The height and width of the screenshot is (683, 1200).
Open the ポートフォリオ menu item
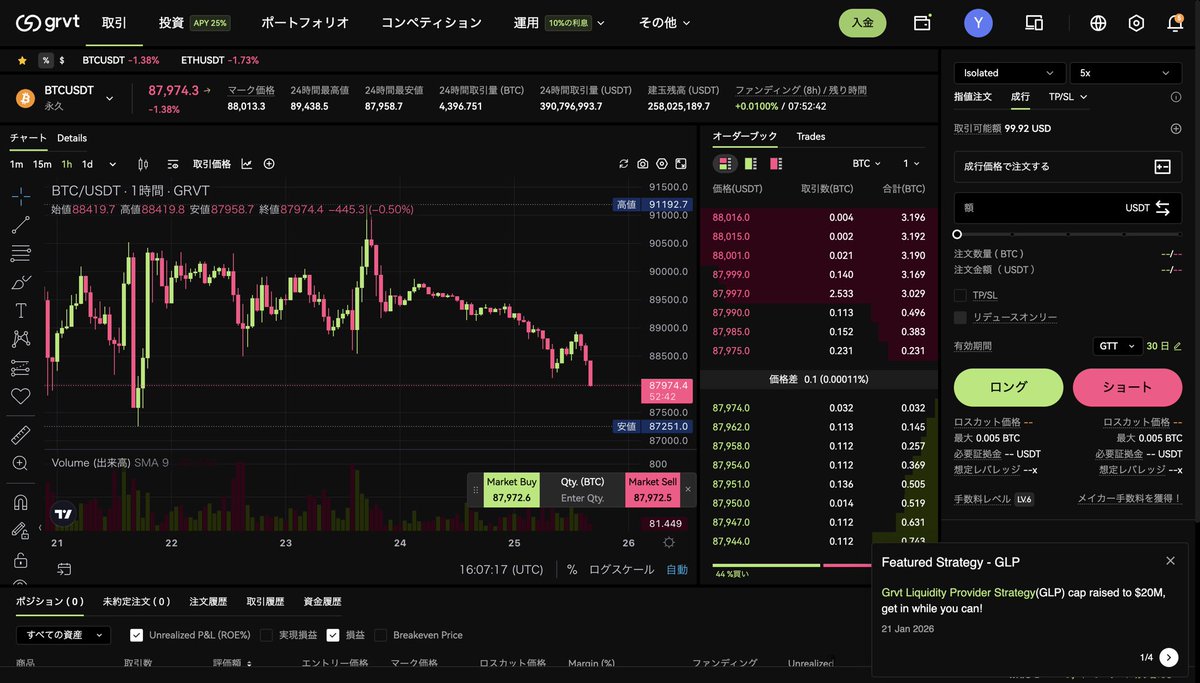coord(304,22)
